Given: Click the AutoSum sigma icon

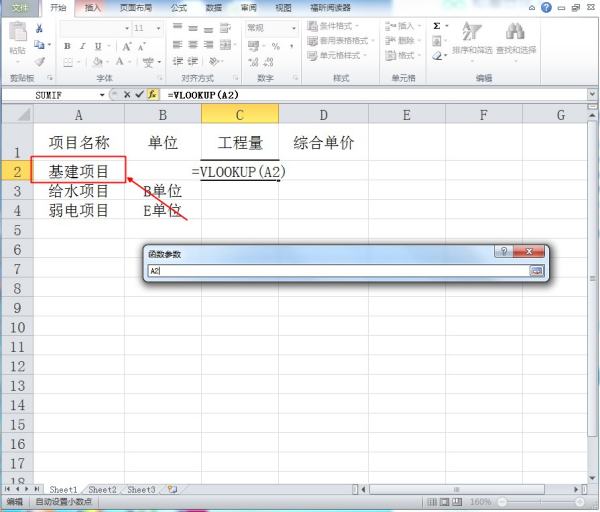Looking at the screenshot, I should coord(437,26).
